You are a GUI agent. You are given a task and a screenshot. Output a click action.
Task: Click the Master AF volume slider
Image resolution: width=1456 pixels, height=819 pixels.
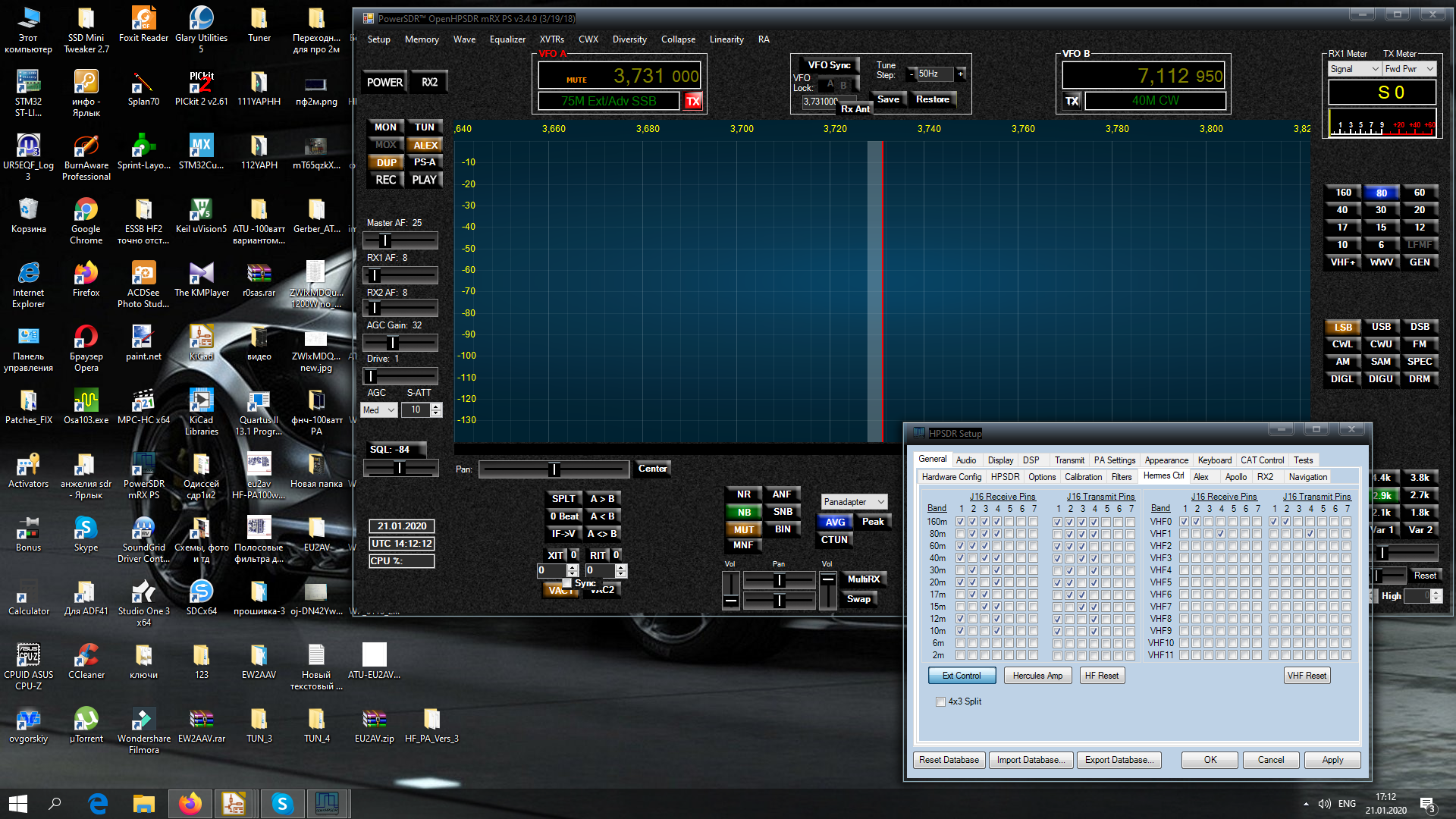pos(400,240)
